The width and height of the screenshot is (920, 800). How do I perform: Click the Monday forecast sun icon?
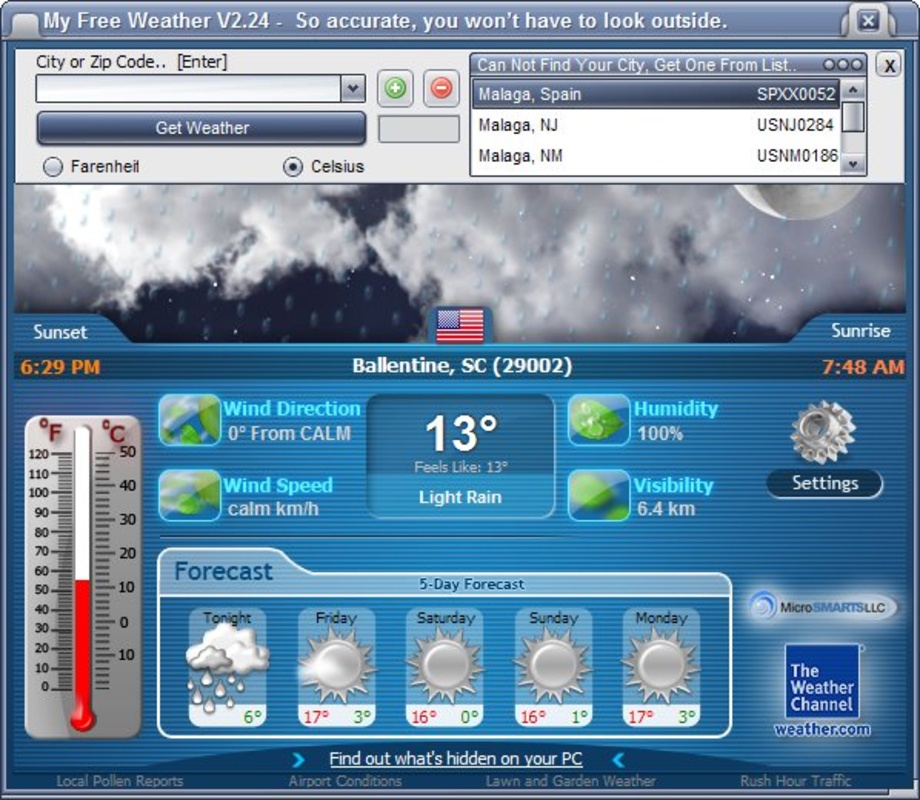tap(661, 666)
